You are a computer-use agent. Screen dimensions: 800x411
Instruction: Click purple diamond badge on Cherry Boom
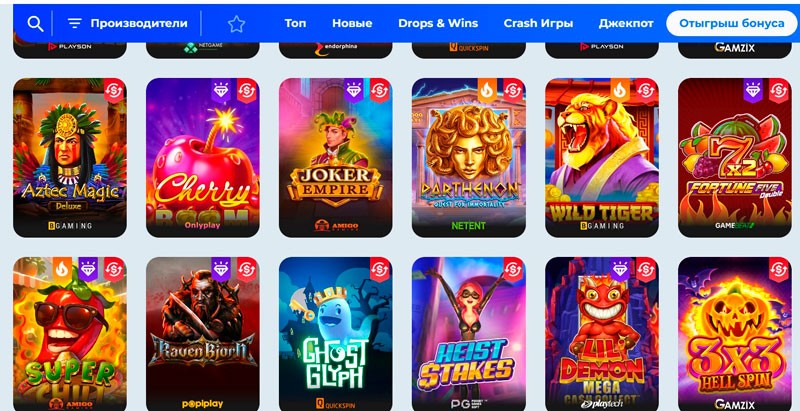pyautogui.click(x=221, y=91)
